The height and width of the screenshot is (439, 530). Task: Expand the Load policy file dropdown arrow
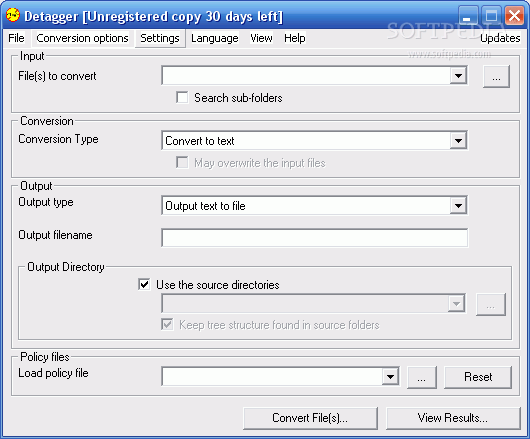point(390,376)
